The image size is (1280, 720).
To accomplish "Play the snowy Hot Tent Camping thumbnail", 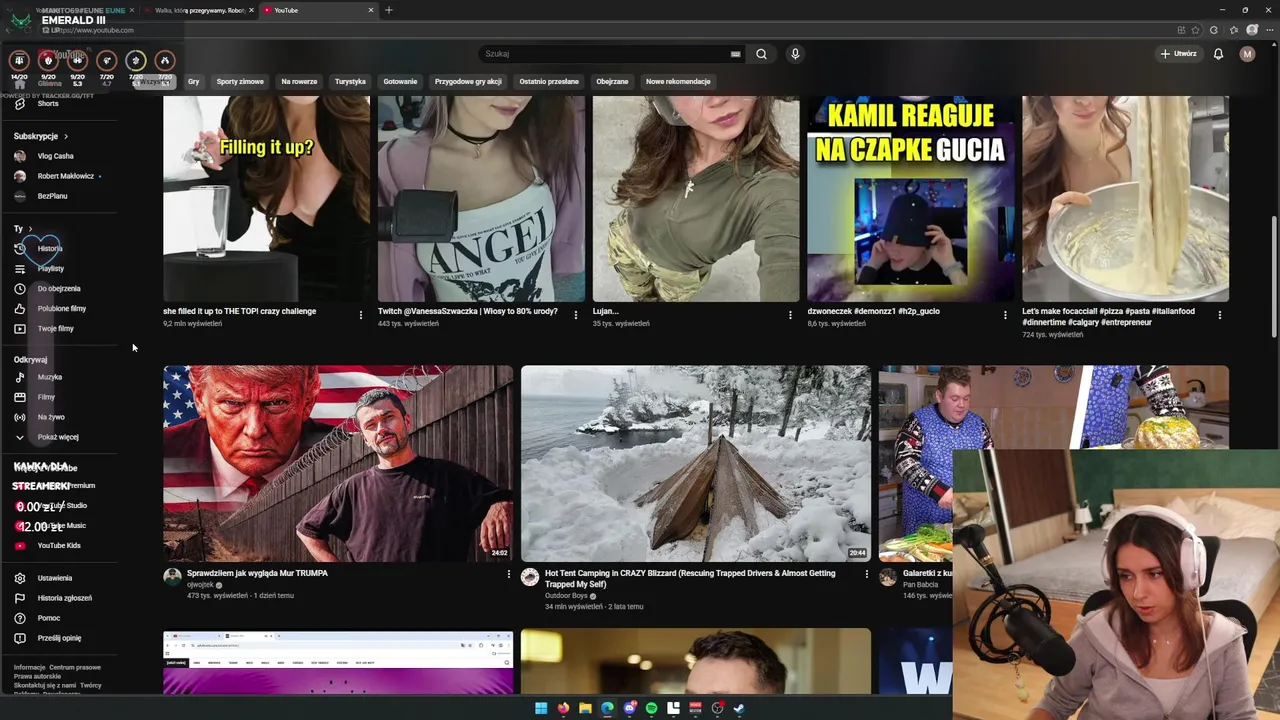I will (x=695, y=463).
